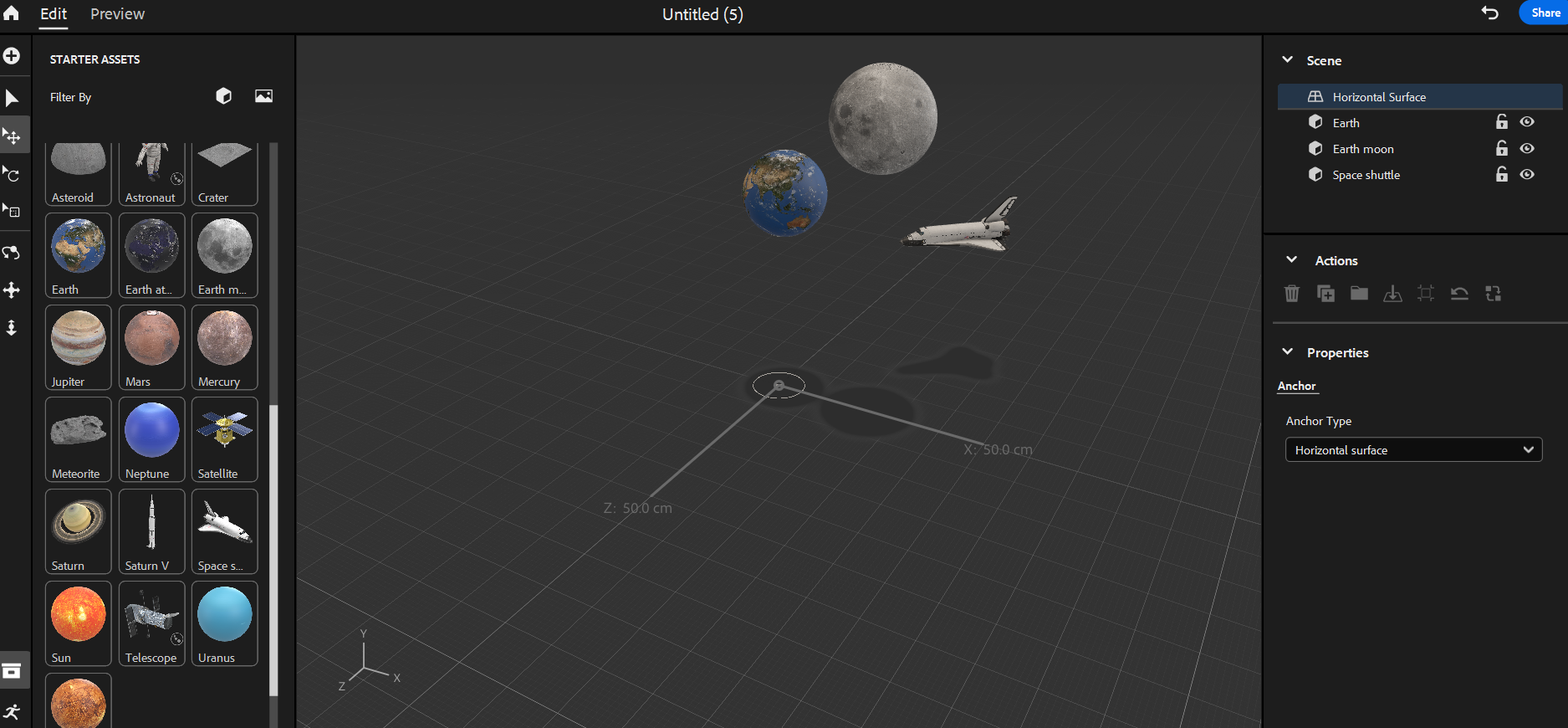This screenshot has height=728, width=1568.
Task: Click the Share button
Action: [1544, 13]
